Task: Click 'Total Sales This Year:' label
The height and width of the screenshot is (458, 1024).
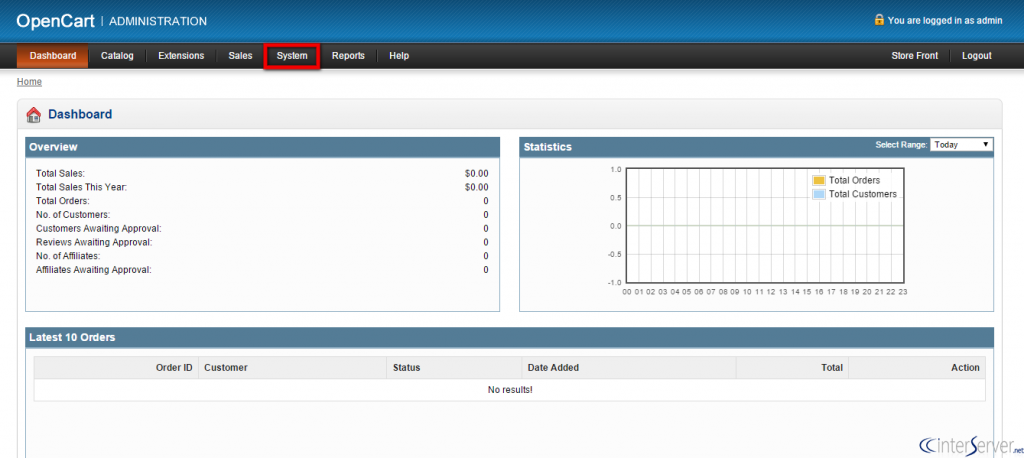Action: point(82,187)
